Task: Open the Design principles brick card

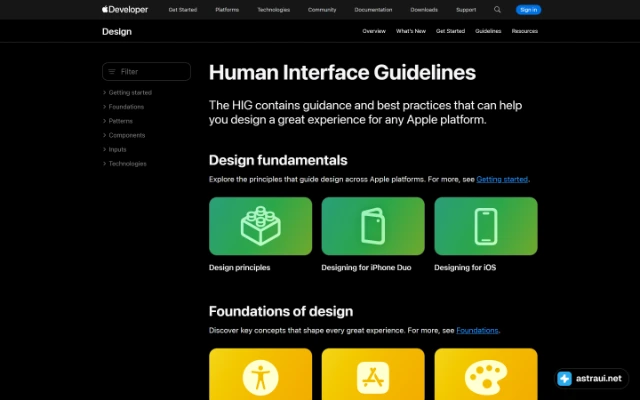Action: click(260, 226)
